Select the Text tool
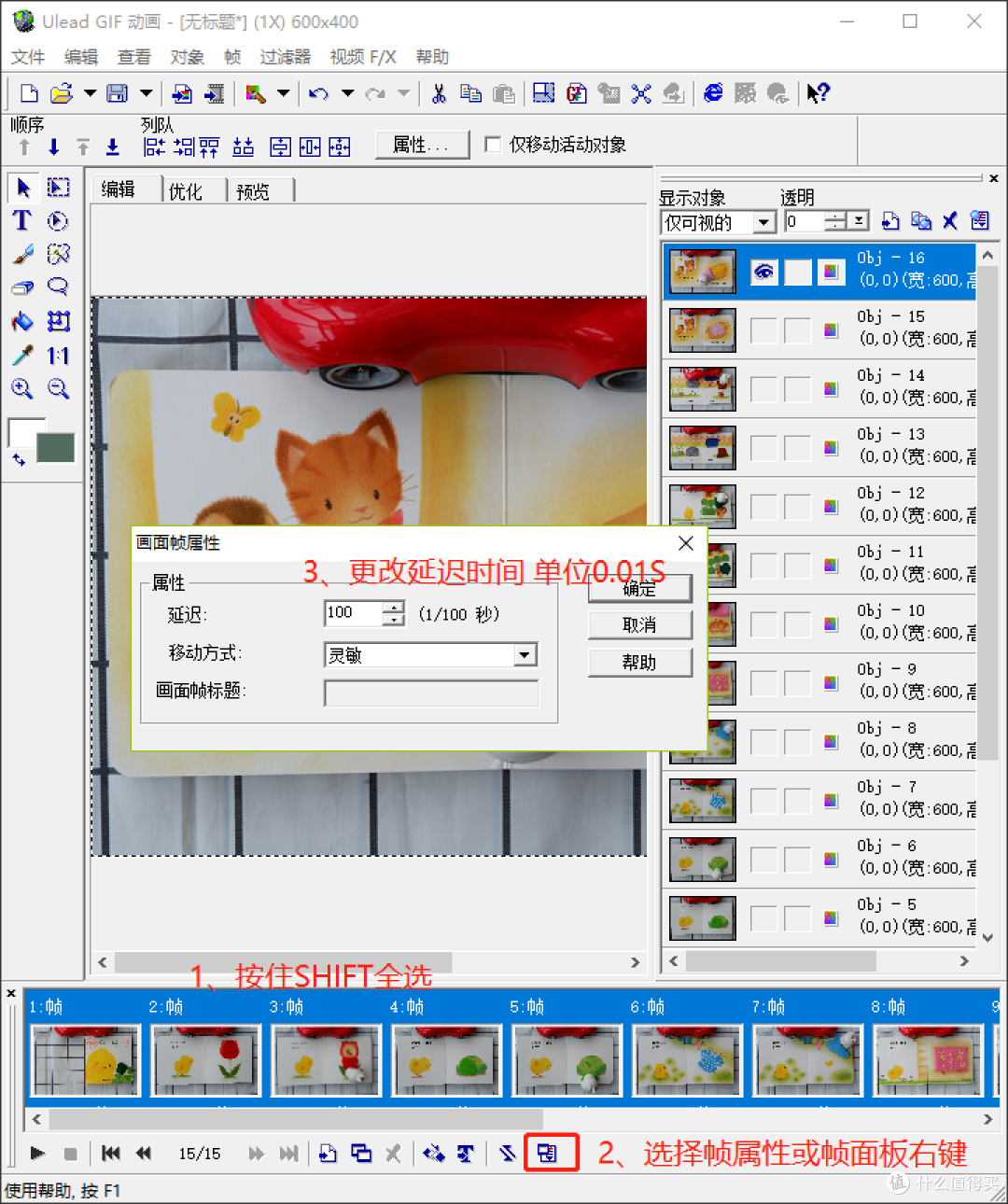1008x1204 pixels. coord(21,221)
